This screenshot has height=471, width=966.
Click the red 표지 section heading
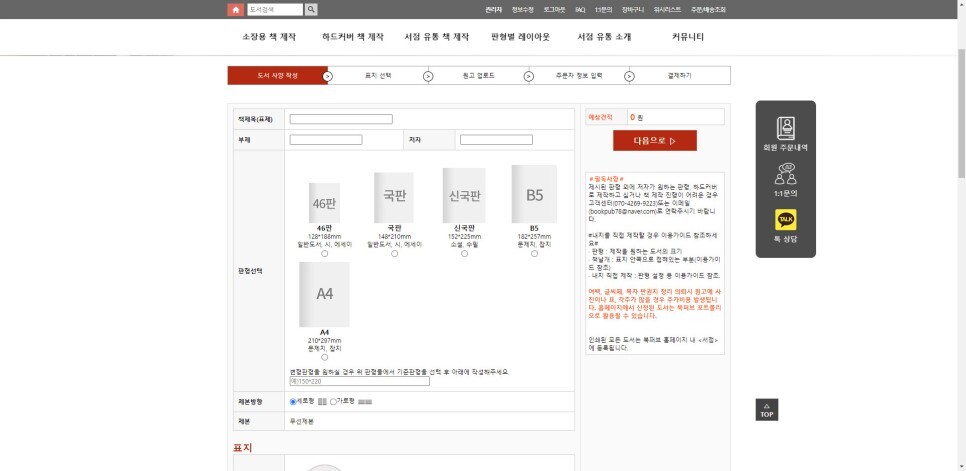pos(243,448)
